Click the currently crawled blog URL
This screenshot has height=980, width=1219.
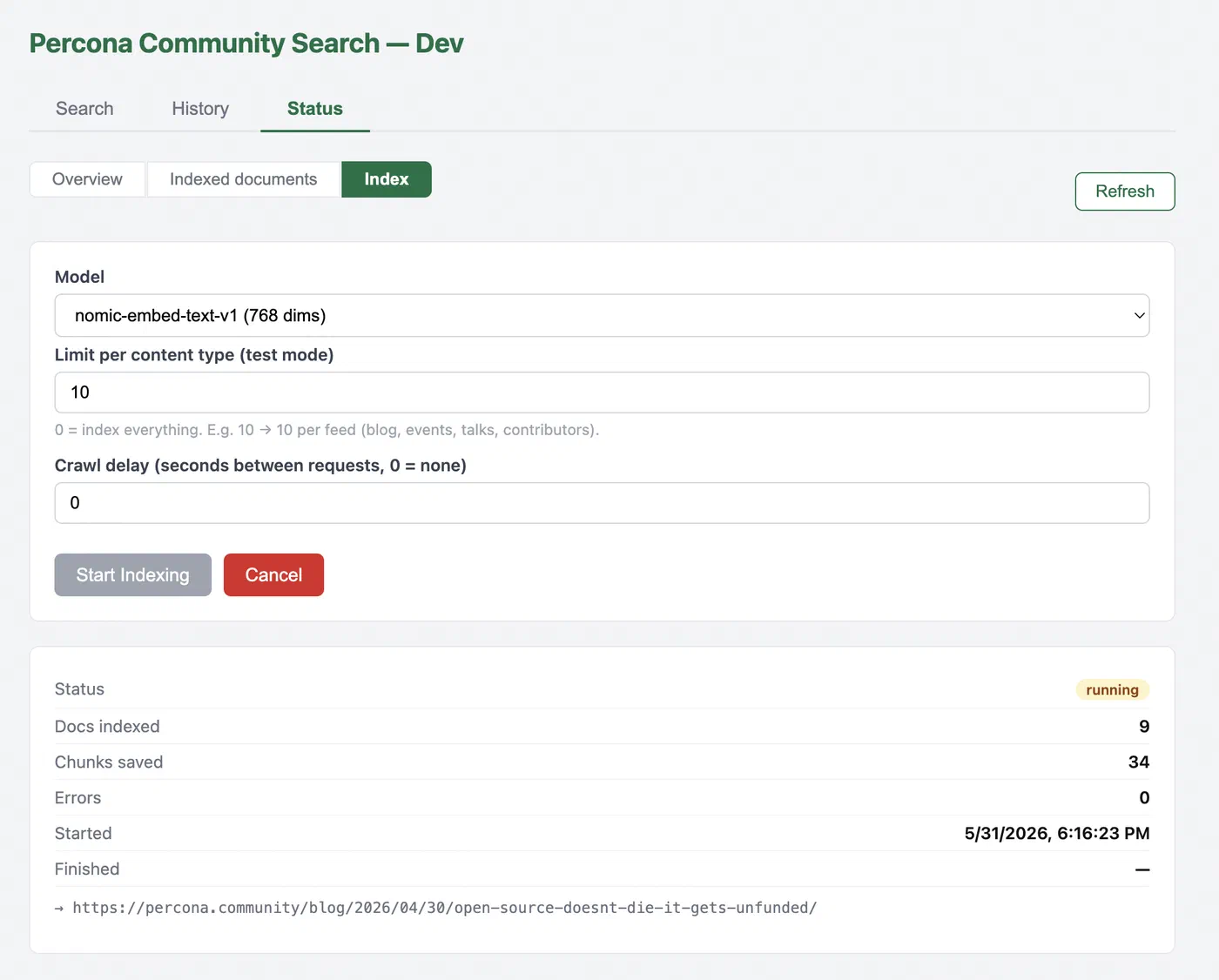[x=444, y=908]
